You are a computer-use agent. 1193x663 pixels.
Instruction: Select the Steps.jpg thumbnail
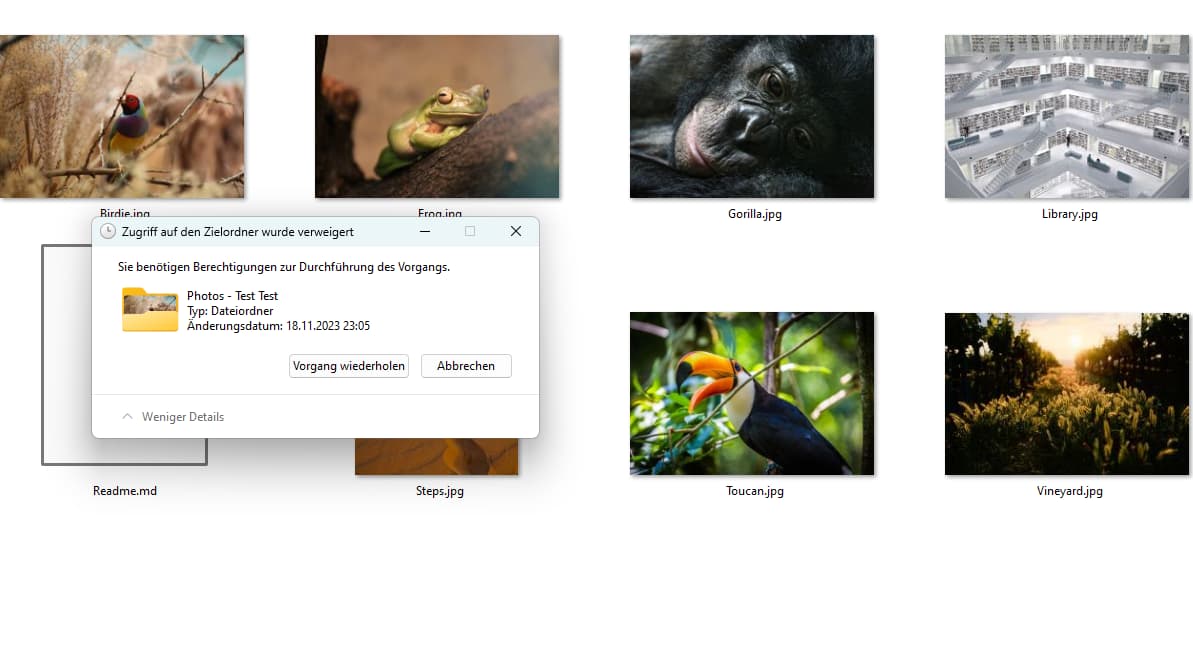(x=437, y=457)
